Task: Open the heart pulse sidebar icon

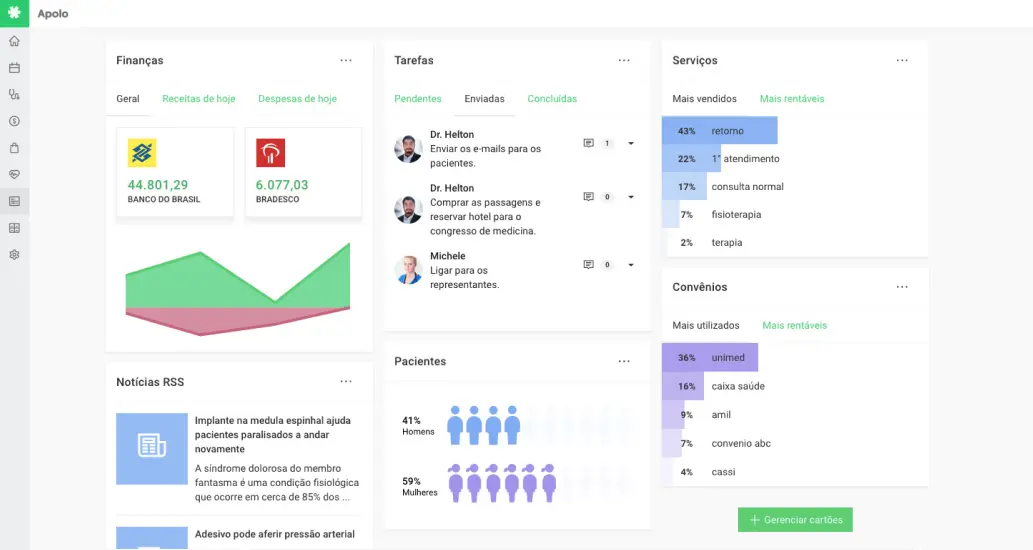Action: click(x=14, y=175)
